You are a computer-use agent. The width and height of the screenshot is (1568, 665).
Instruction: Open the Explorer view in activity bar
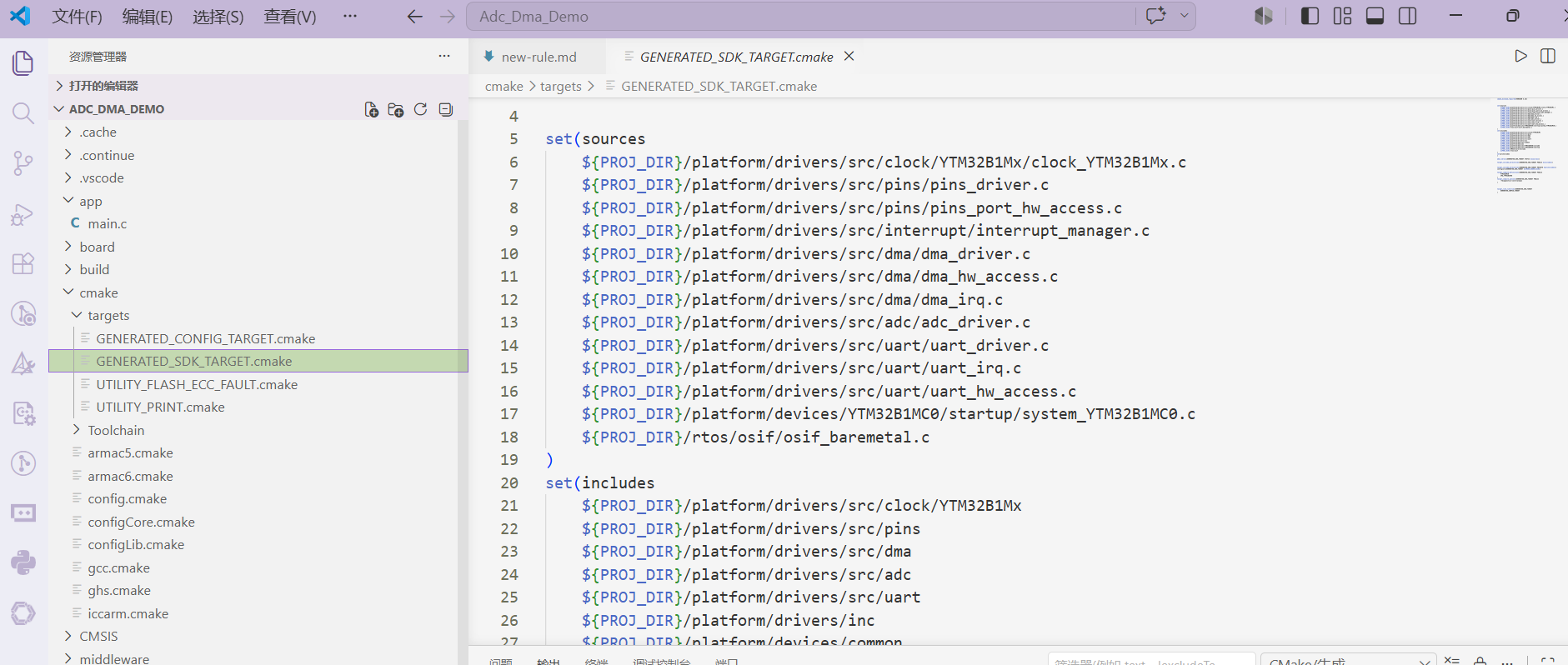coord(23,63)
